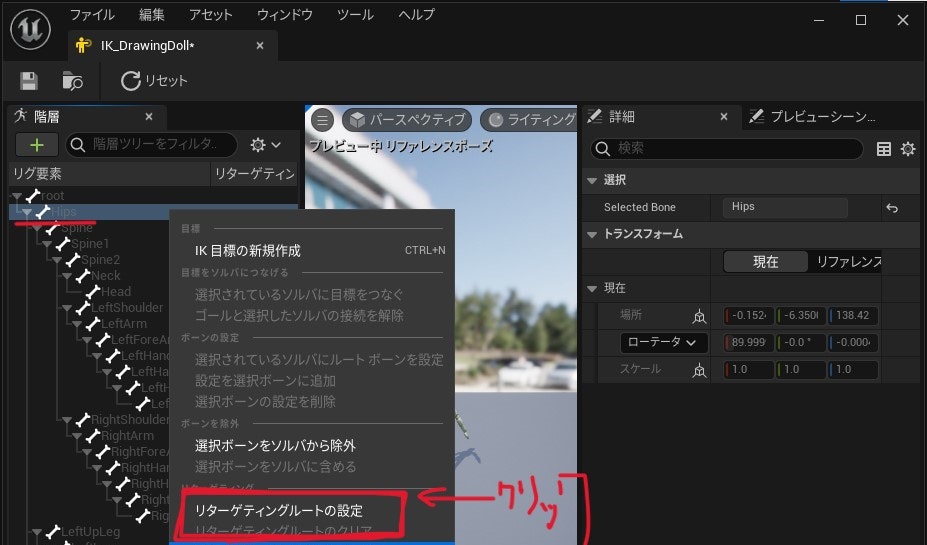The width and height of the screenshot is (927, 545).
Task: Open the ツール menu
Action: pyautogui.click(x=355, y=15)
